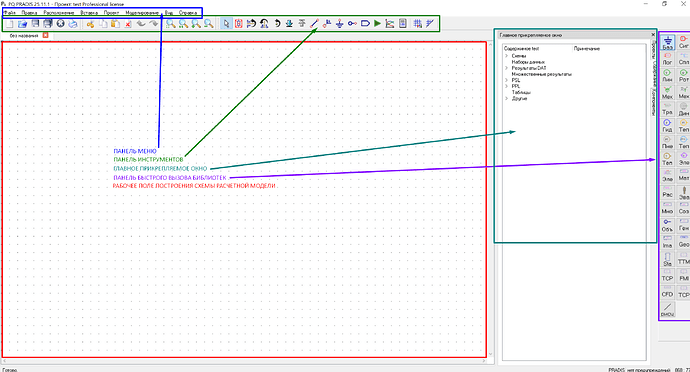Image resolution: width=690 pixels, height=372 pixels.
Task: Expand the PSL tree node
Action: pyautogui.click(x=506, y=80)
